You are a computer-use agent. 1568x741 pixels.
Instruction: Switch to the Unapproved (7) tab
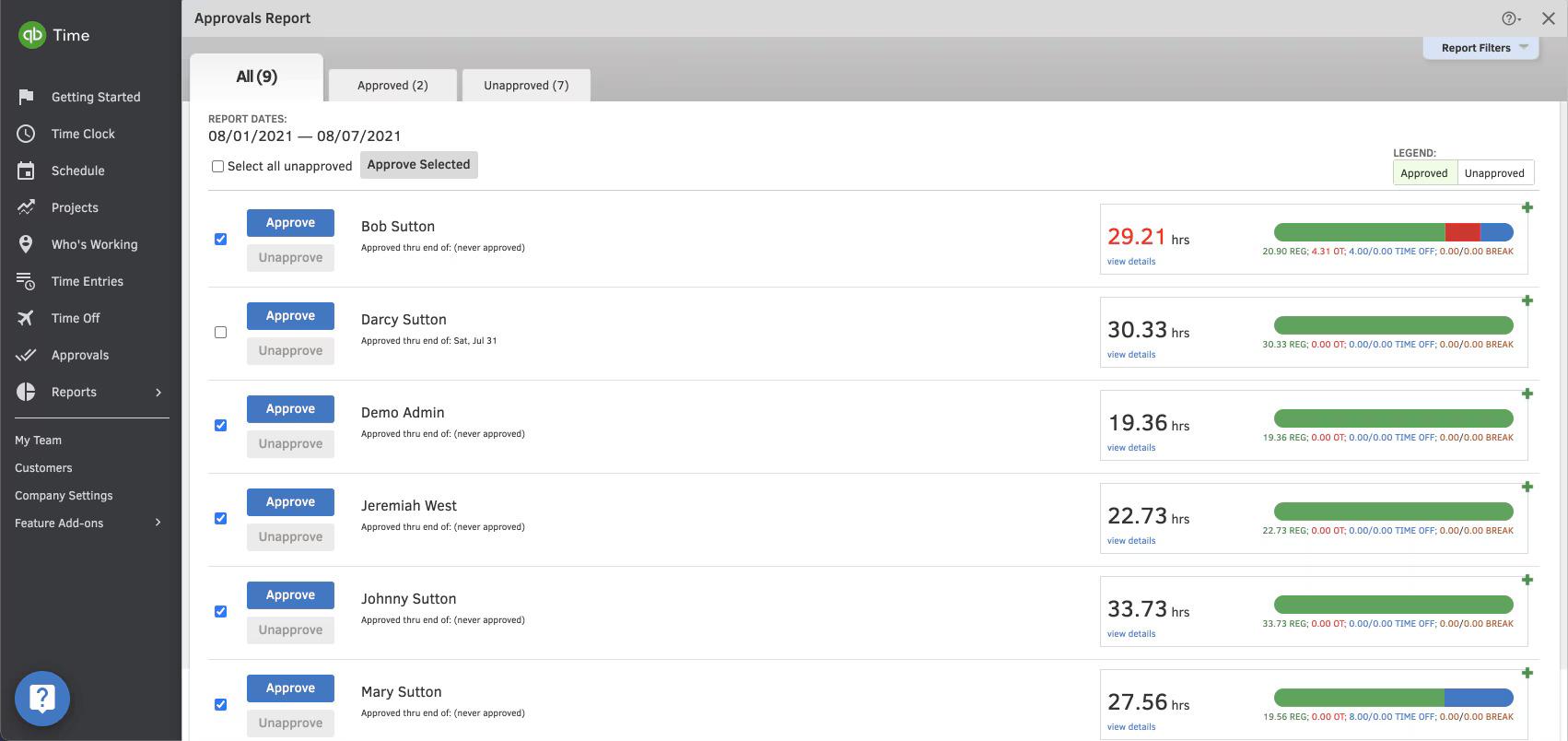point(526,86)
